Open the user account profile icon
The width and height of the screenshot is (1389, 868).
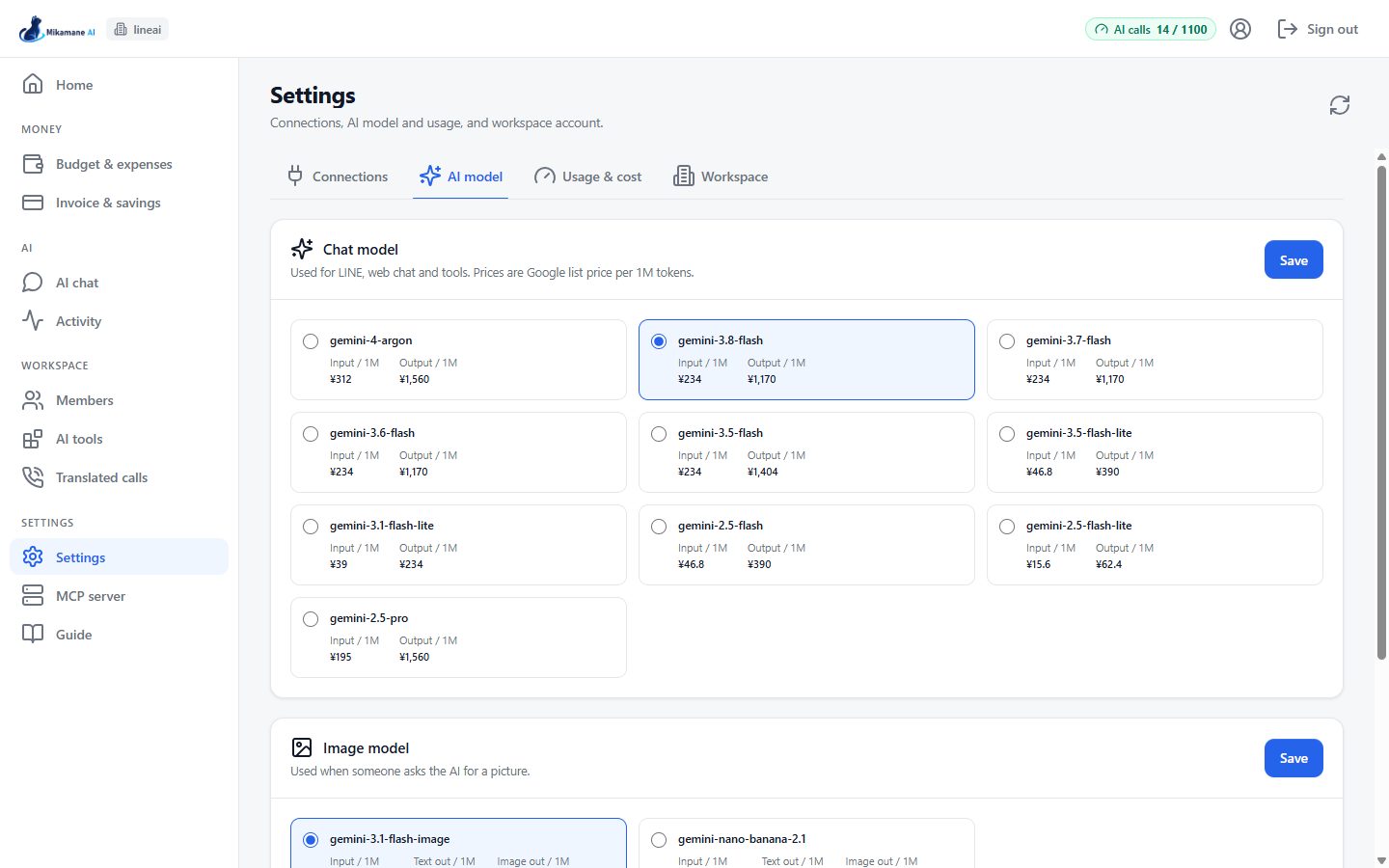(x=1240, y=29)
